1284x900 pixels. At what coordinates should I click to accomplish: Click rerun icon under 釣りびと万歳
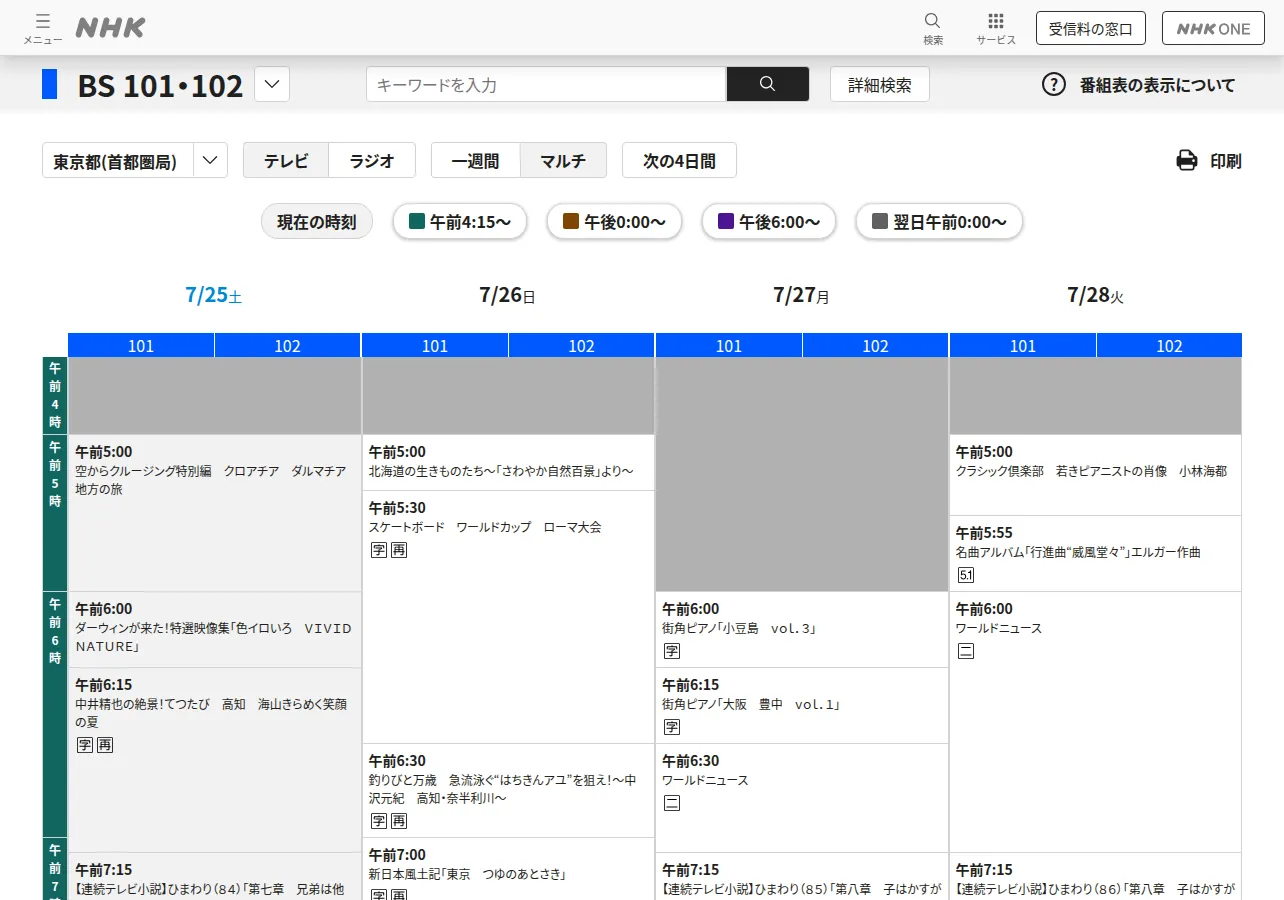click(399, 821)
